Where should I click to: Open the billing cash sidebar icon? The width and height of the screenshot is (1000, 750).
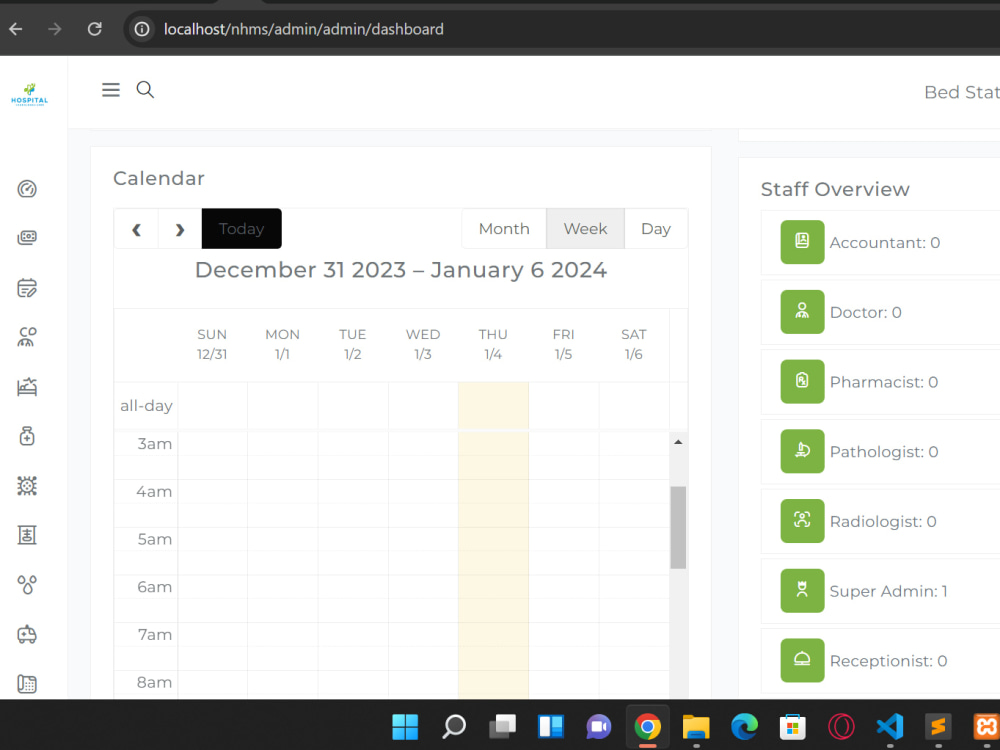coord(27,237)
